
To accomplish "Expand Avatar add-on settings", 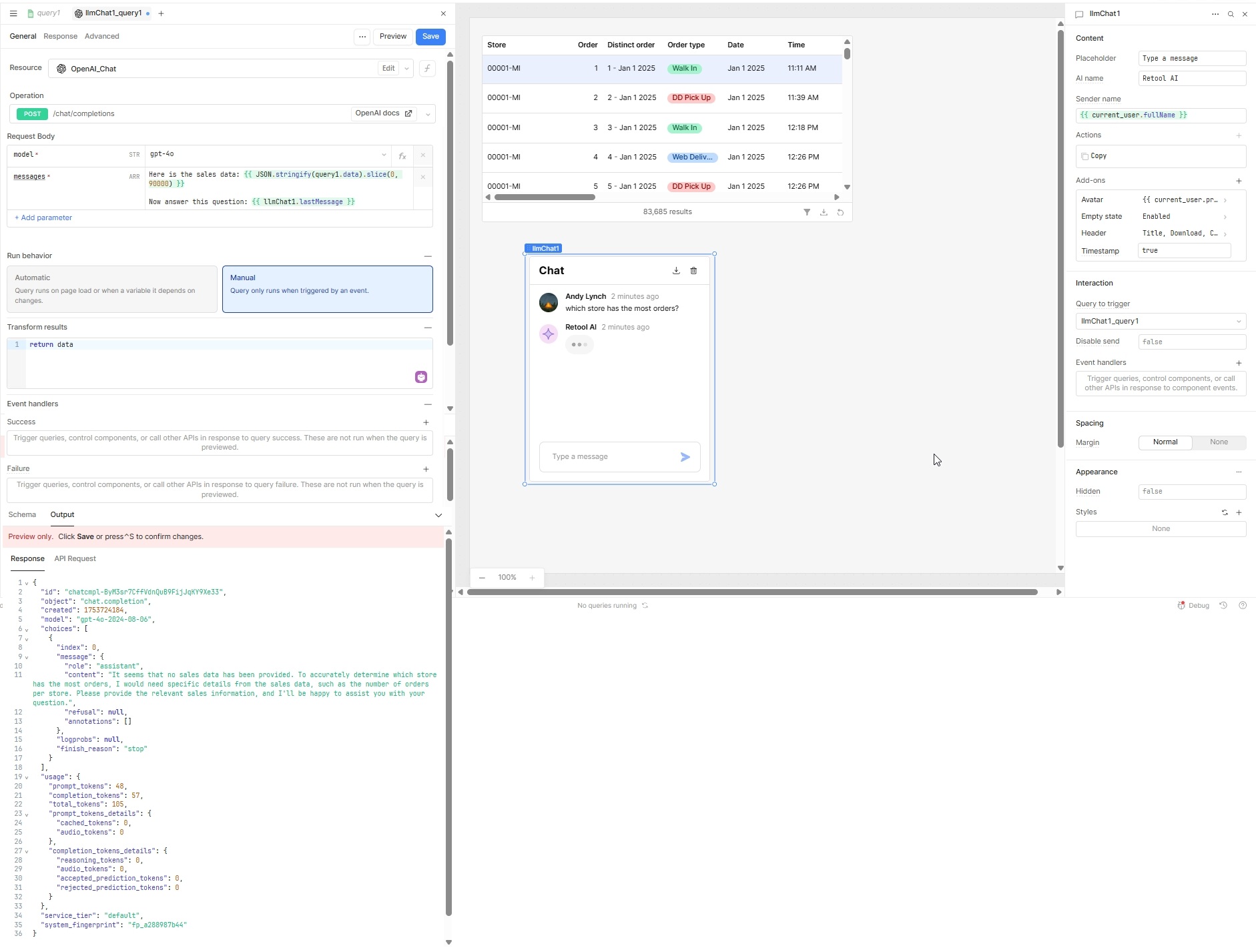I will pos(1225,200).
